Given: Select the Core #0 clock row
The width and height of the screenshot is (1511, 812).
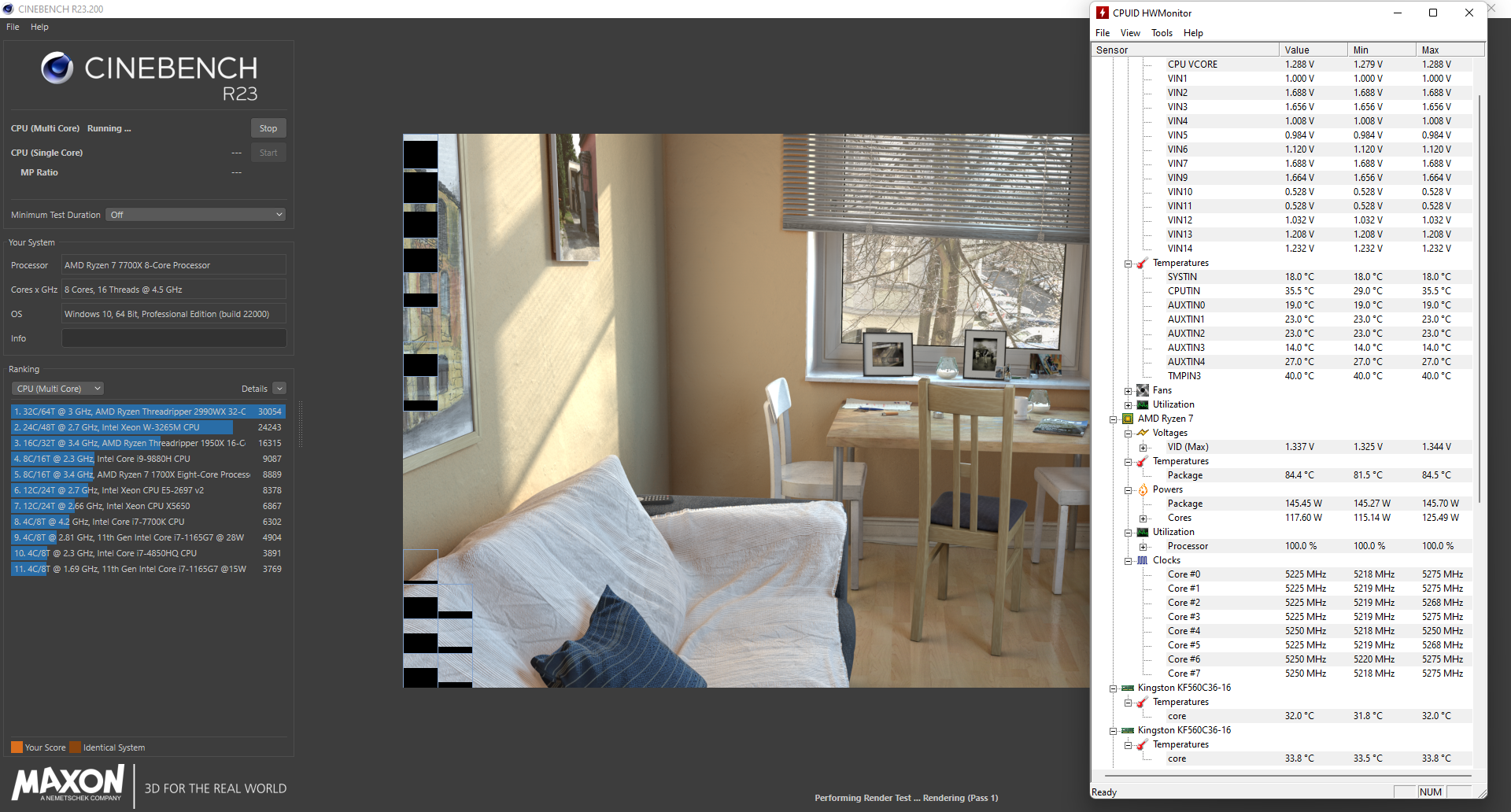Looking at the screenshot, I should coord(1321,574).
